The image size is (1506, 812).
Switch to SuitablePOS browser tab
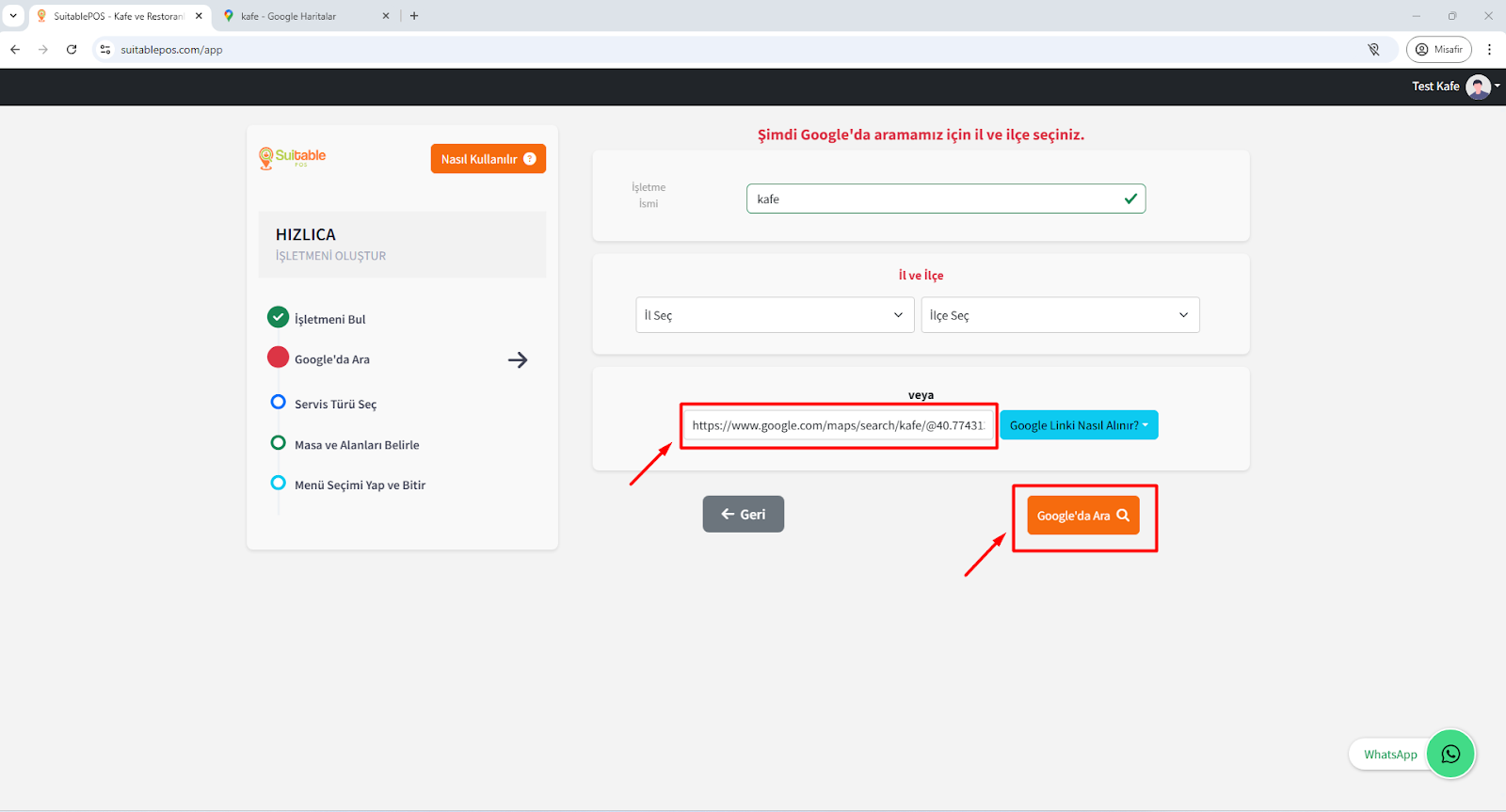[118, 16]
